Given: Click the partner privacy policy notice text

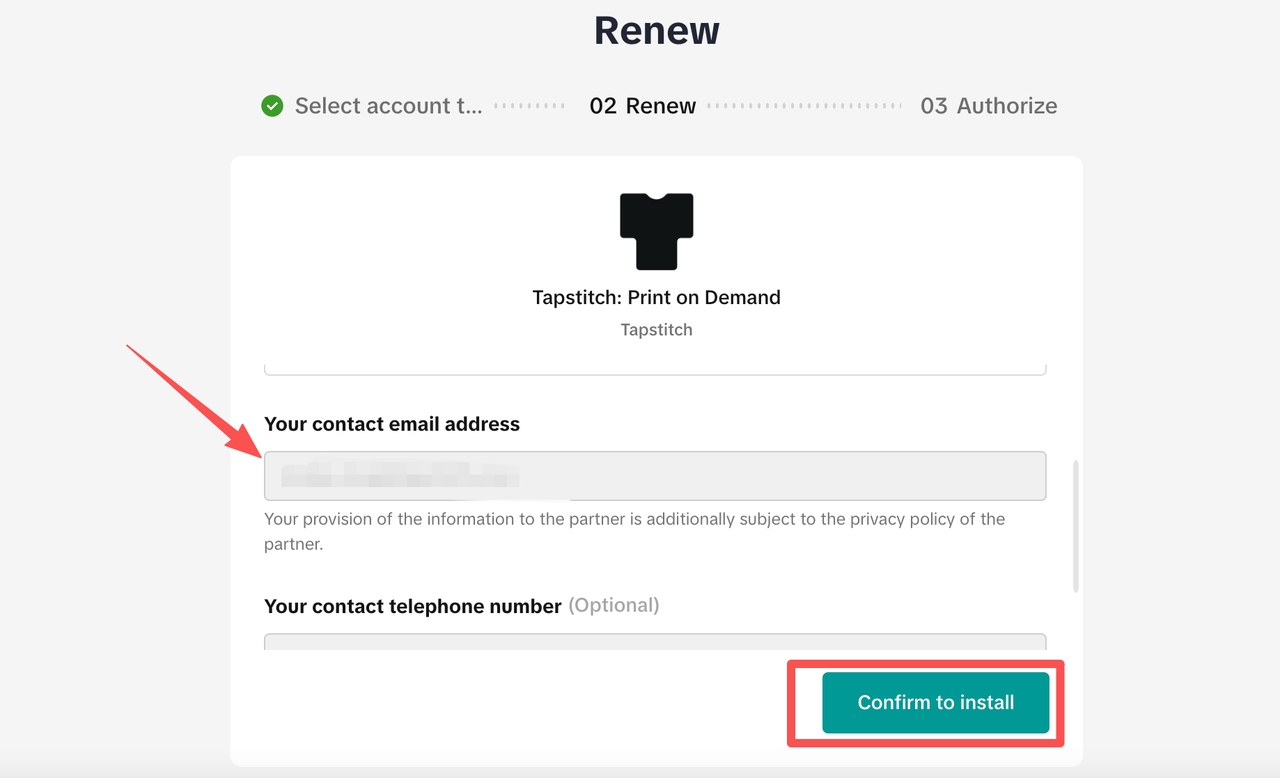Looking at the screenshot, I should tap(634, 532).
